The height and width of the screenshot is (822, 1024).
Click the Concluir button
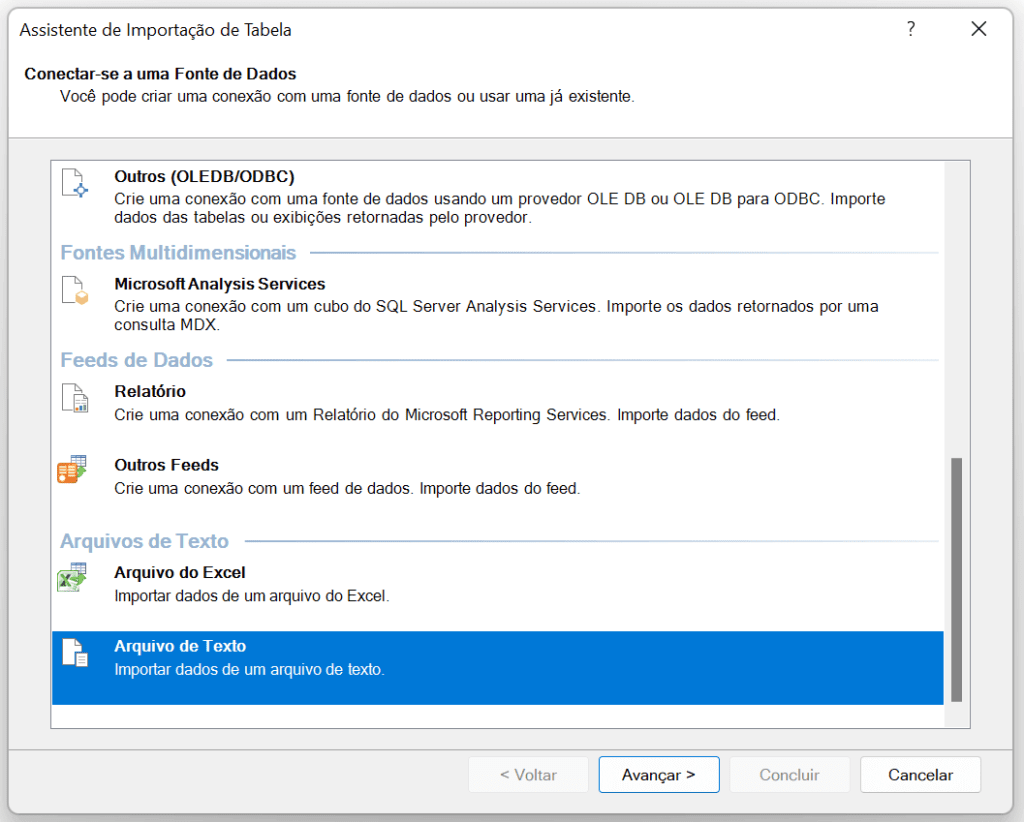click(x=789, y=774)
